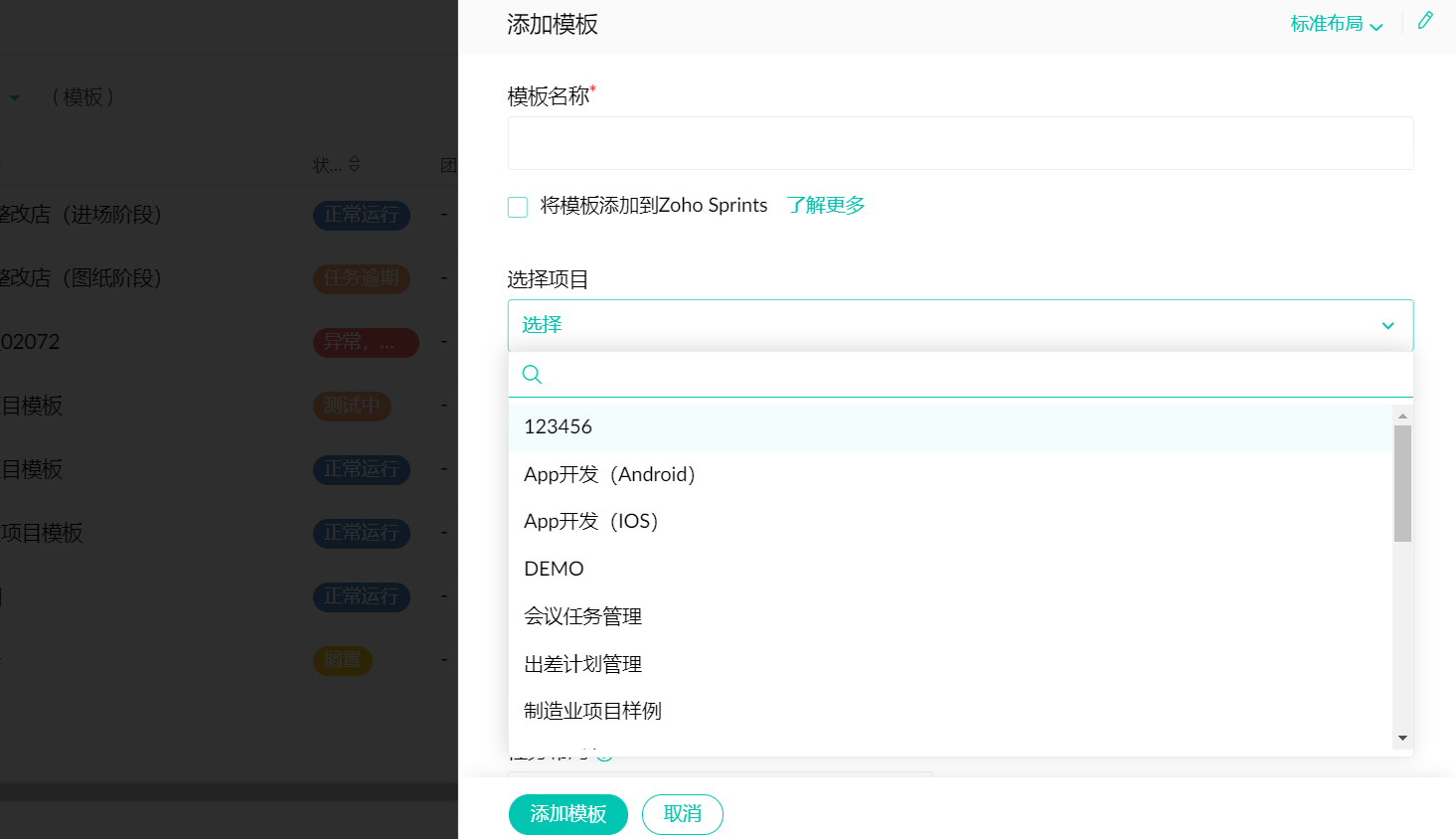Viewport: 1456px width, 839px height.
Task: Collapse the 选择项目 dropdown chevron
Action: tap(1387, 326)
